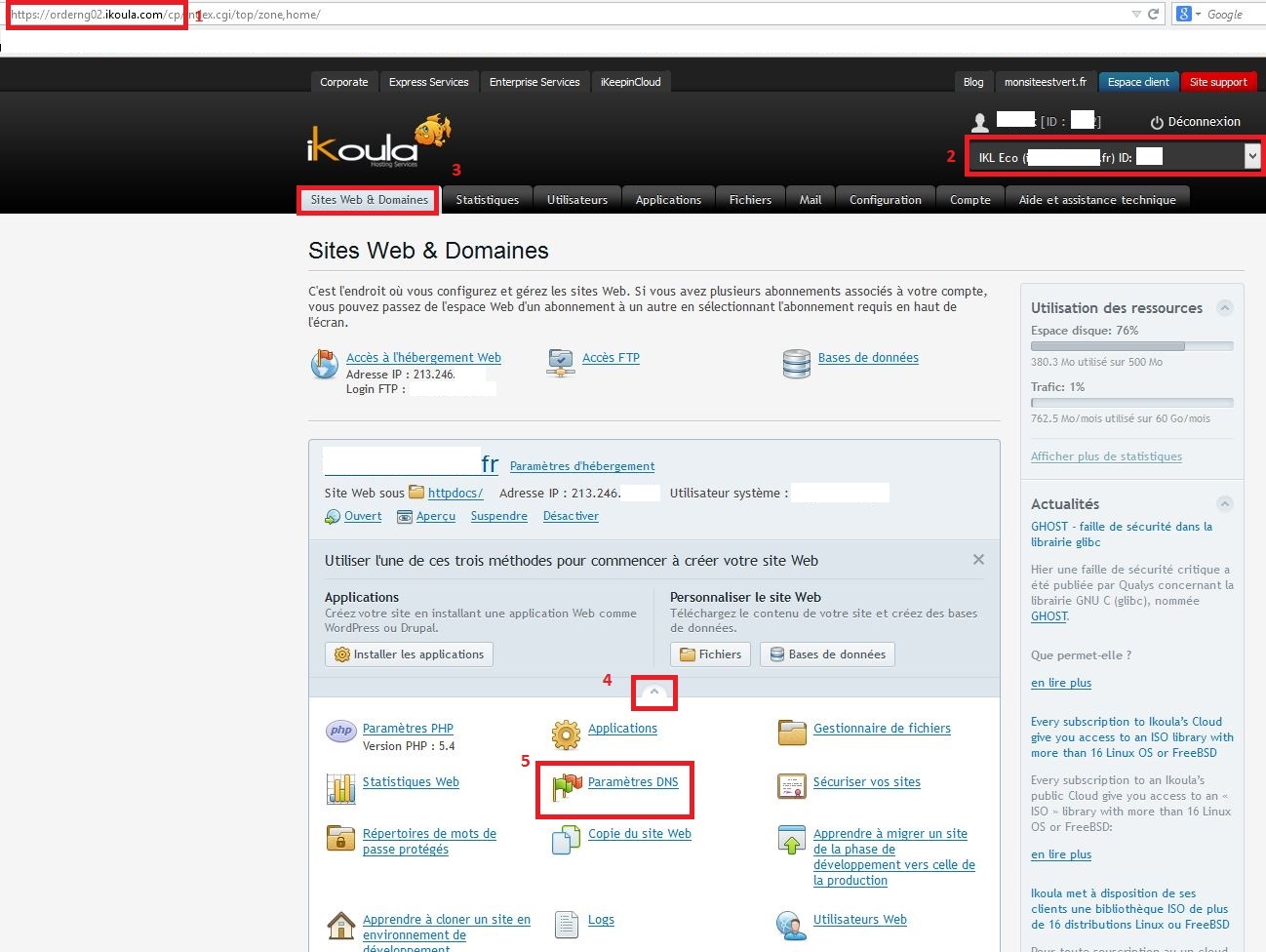The width and height of the screenshot is (1266, 952).
Task: Switch to the Mail tab
Action: coord(811,199)
